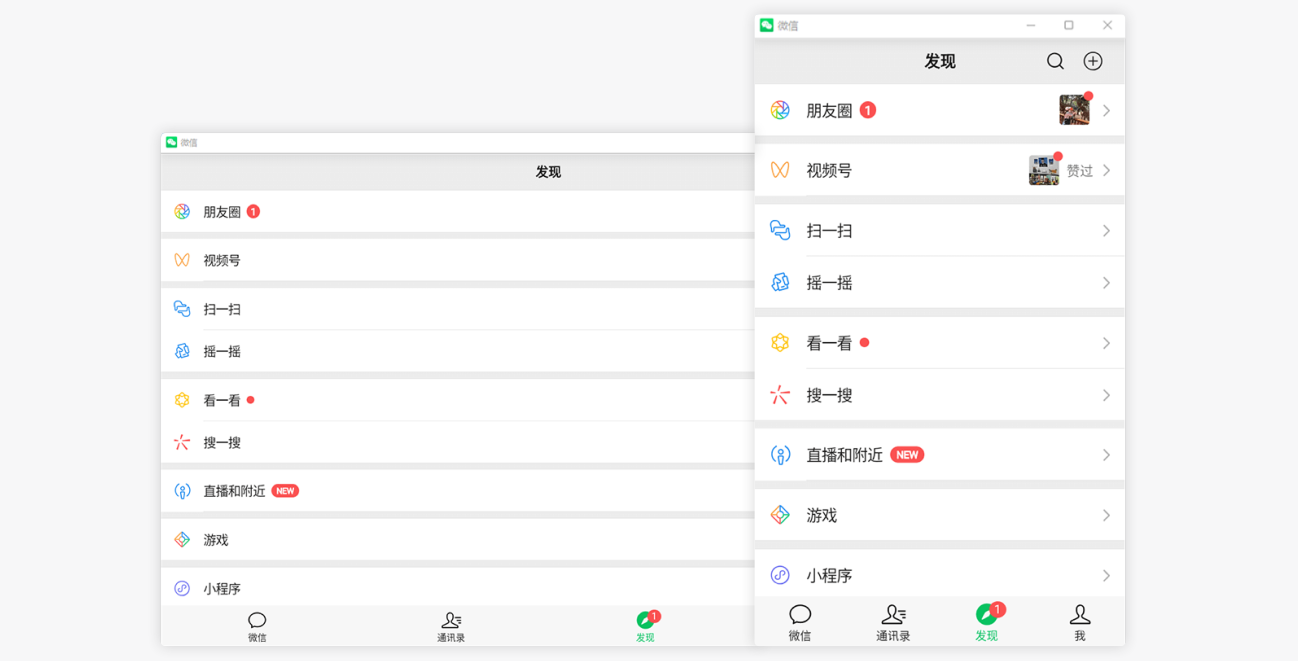The image size is (1298, 661).
Task: Click 游戏 diamond icon in the wider left window
Action: point(182,540)
